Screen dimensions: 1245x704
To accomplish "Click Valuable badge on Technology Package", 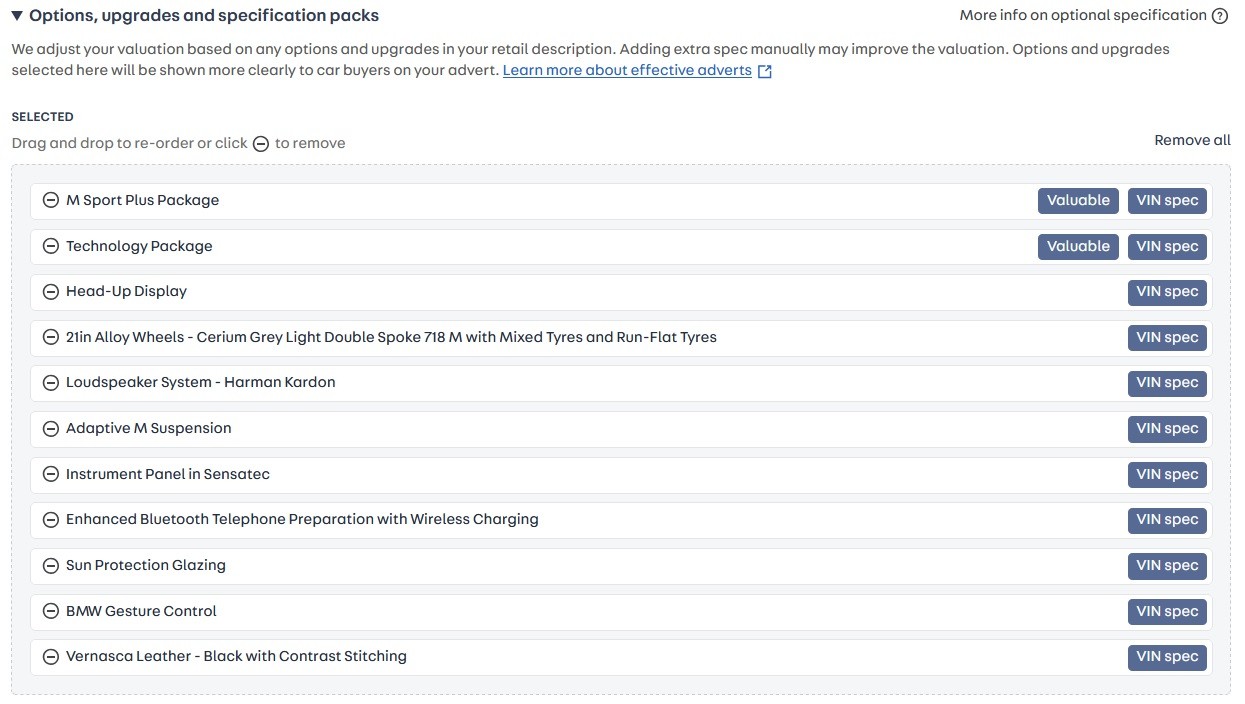I will (1077, 247).
